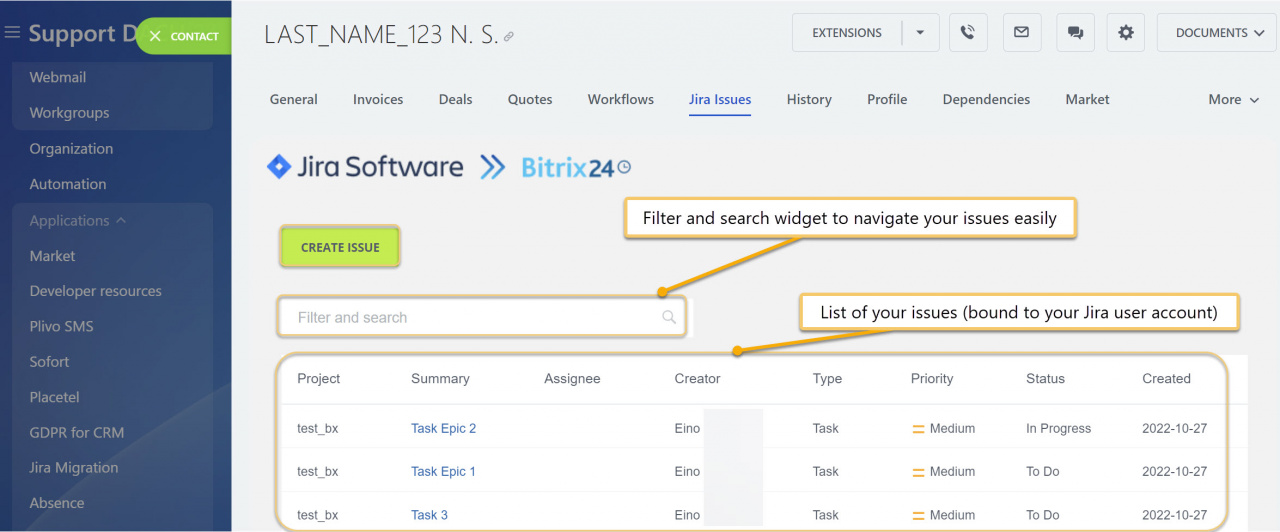
Task: Open the gear settings icon button
Action: point(1126,32)
